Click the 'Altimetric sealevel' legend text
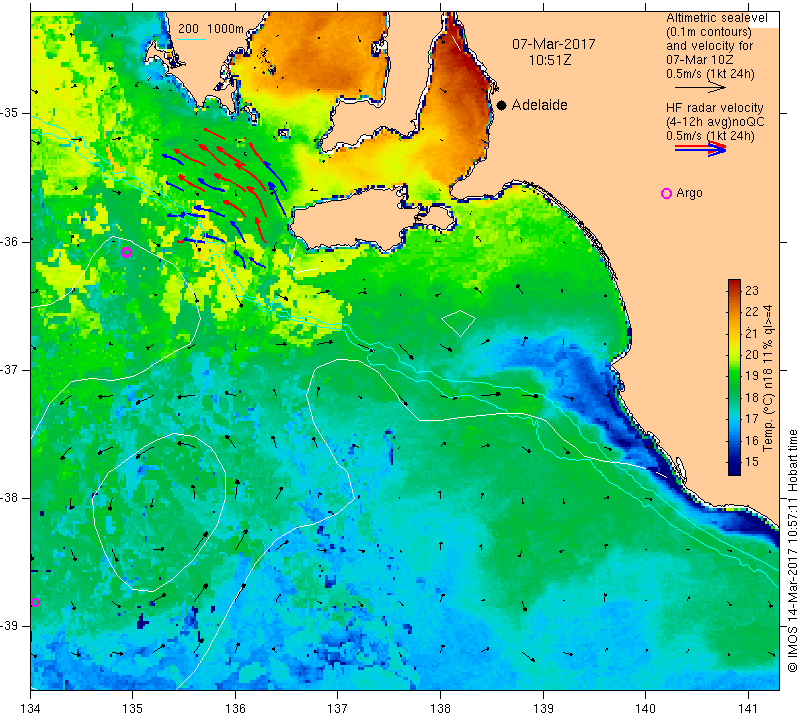800x720 pixels. click(x=716, y=18)
